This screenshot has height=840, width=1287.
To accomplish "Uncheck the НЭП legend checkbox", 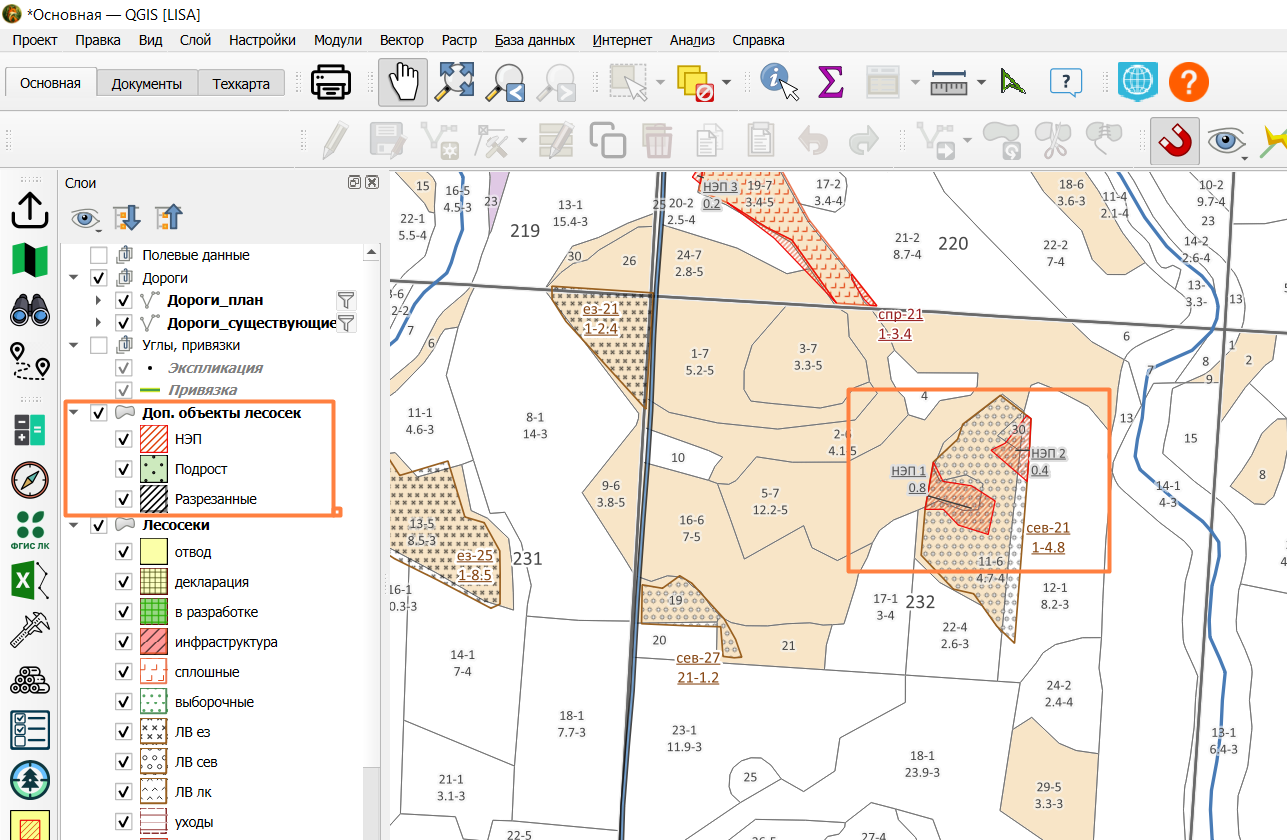I will tap(123, 439).
